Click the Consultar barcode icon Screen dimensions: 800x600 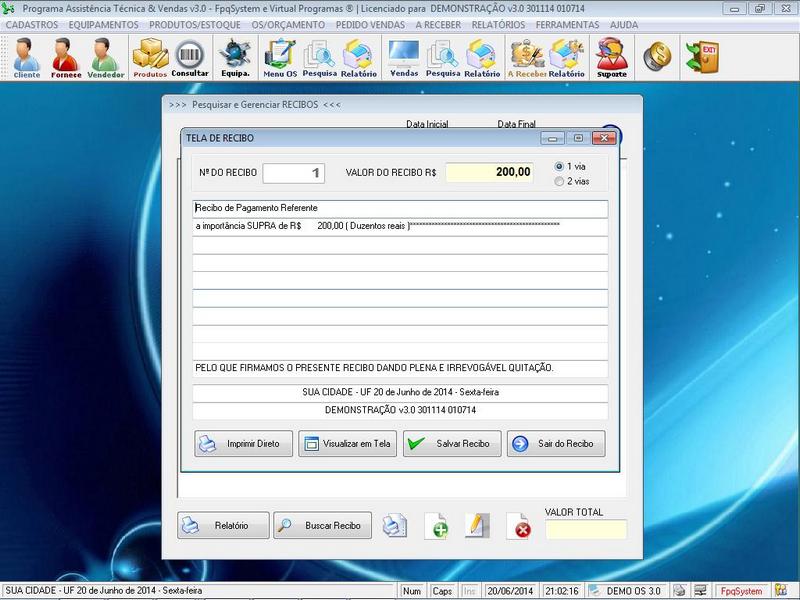pyautogui.click(x=190, y=58)
